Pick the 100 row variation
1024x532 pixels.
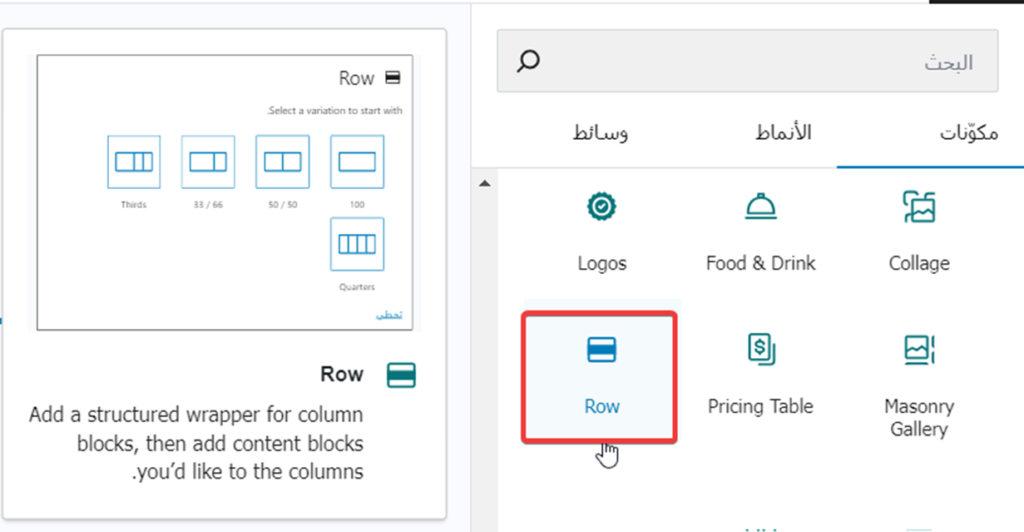[x=357, y=162]
